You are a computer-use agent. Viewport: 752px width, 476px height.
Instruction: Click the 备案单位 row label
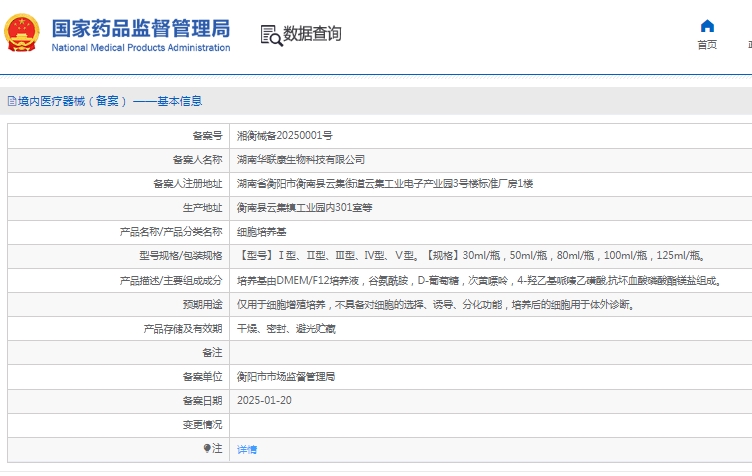(202, 377)
